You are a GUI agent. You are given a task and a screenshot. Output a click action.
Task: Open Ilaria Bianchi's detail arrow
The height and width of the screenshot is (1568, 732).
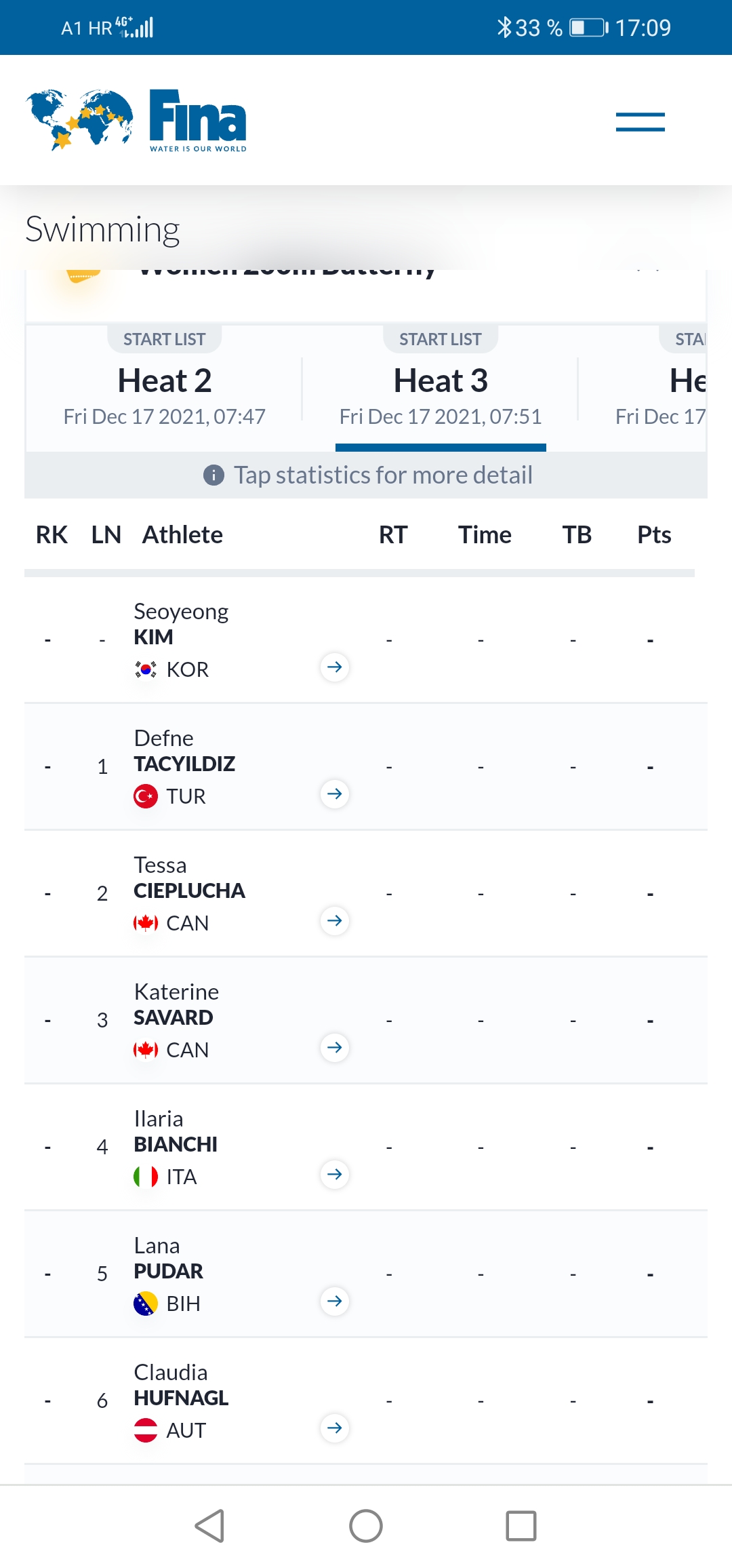pos(335,1175)
